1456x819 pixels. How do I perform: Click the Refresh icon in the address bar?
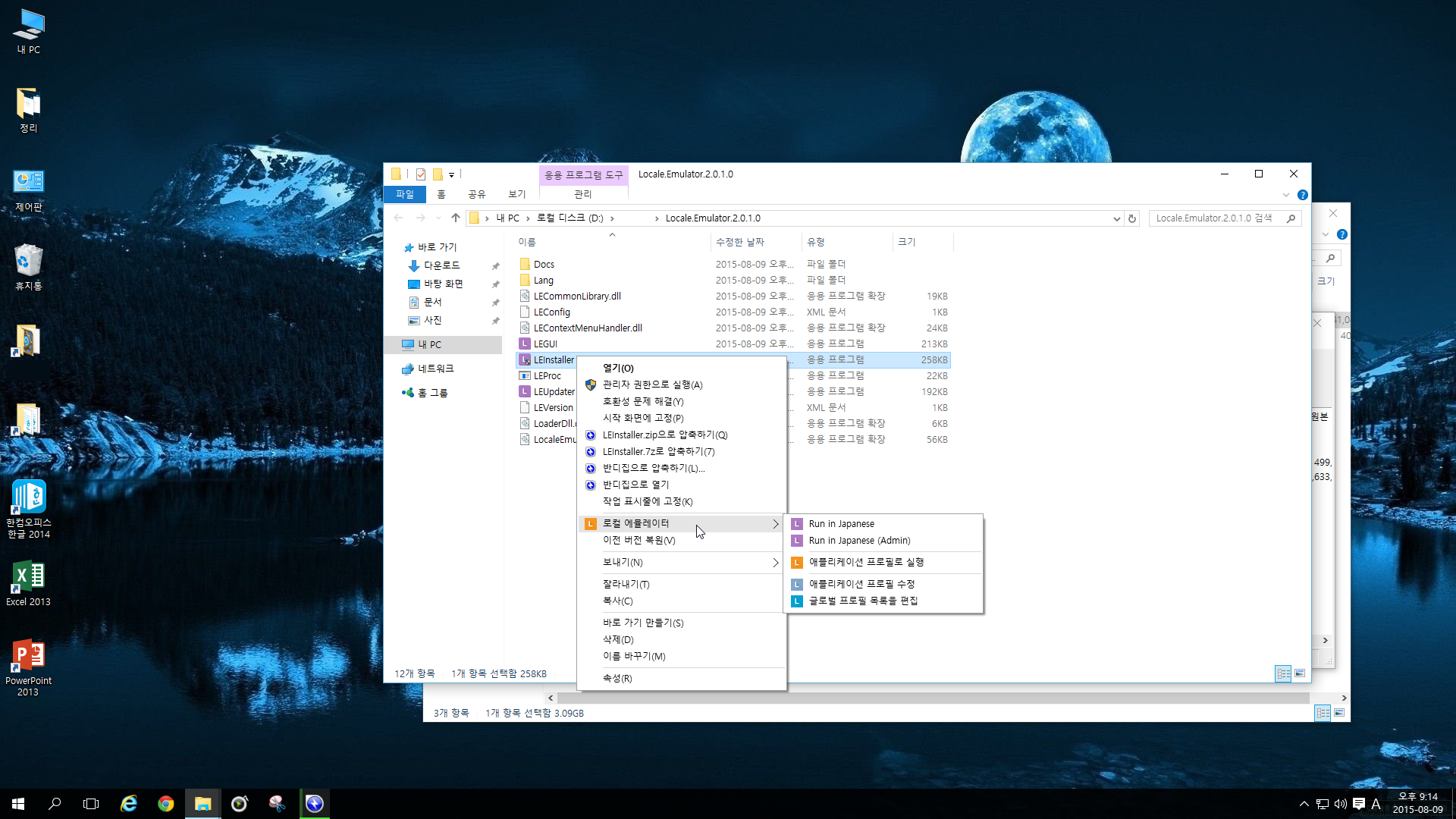point(1132,218)
